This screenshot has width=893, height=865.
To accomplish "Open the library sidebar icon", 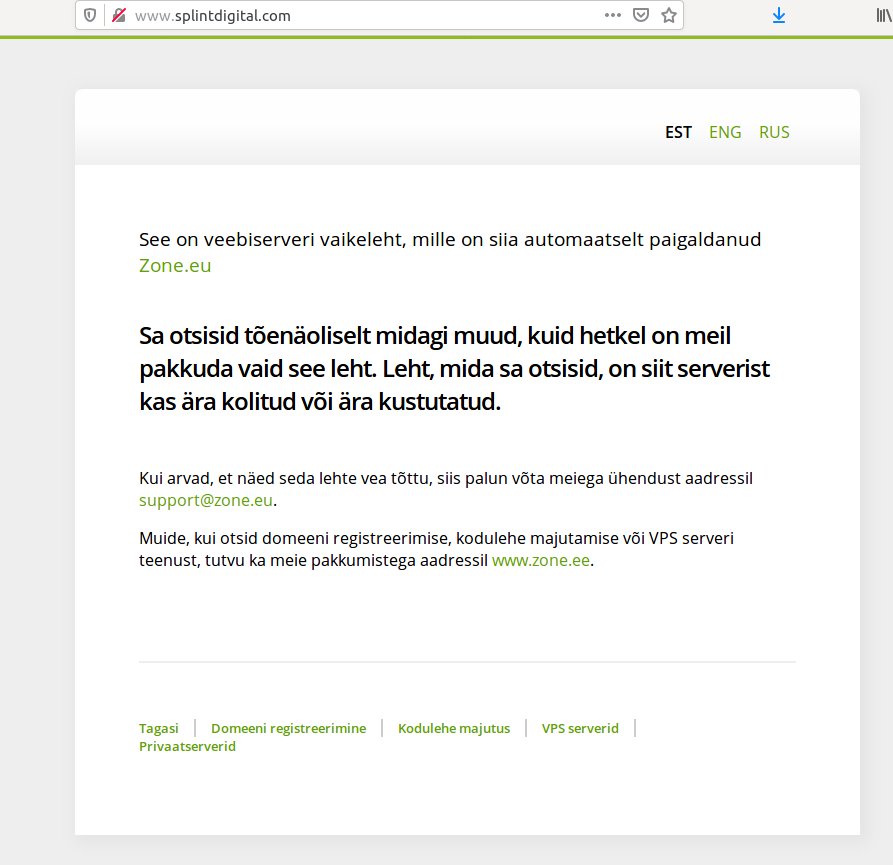I will click(x=884, y=15).
